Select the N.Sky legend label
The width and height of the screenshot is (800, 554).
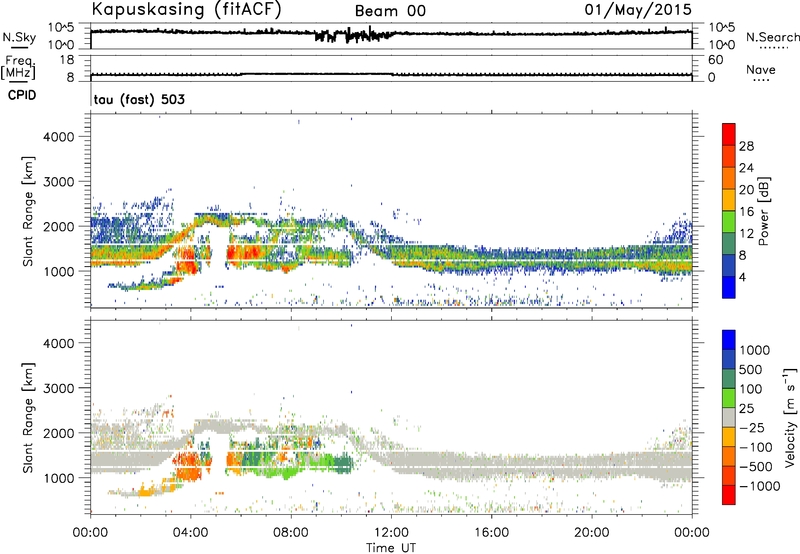[x=19, y=38]
